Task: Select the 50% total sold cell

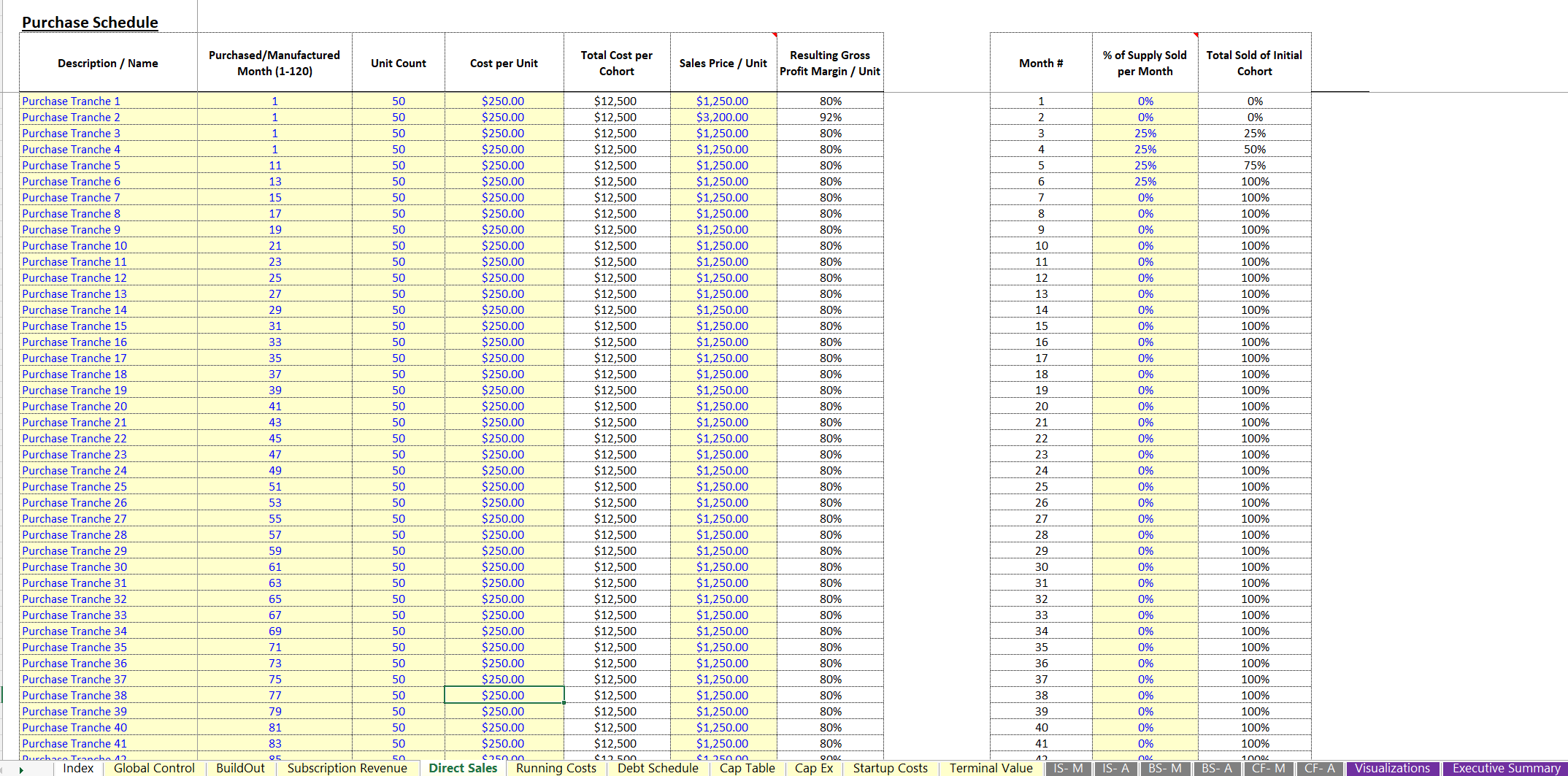Action: 1254,149
